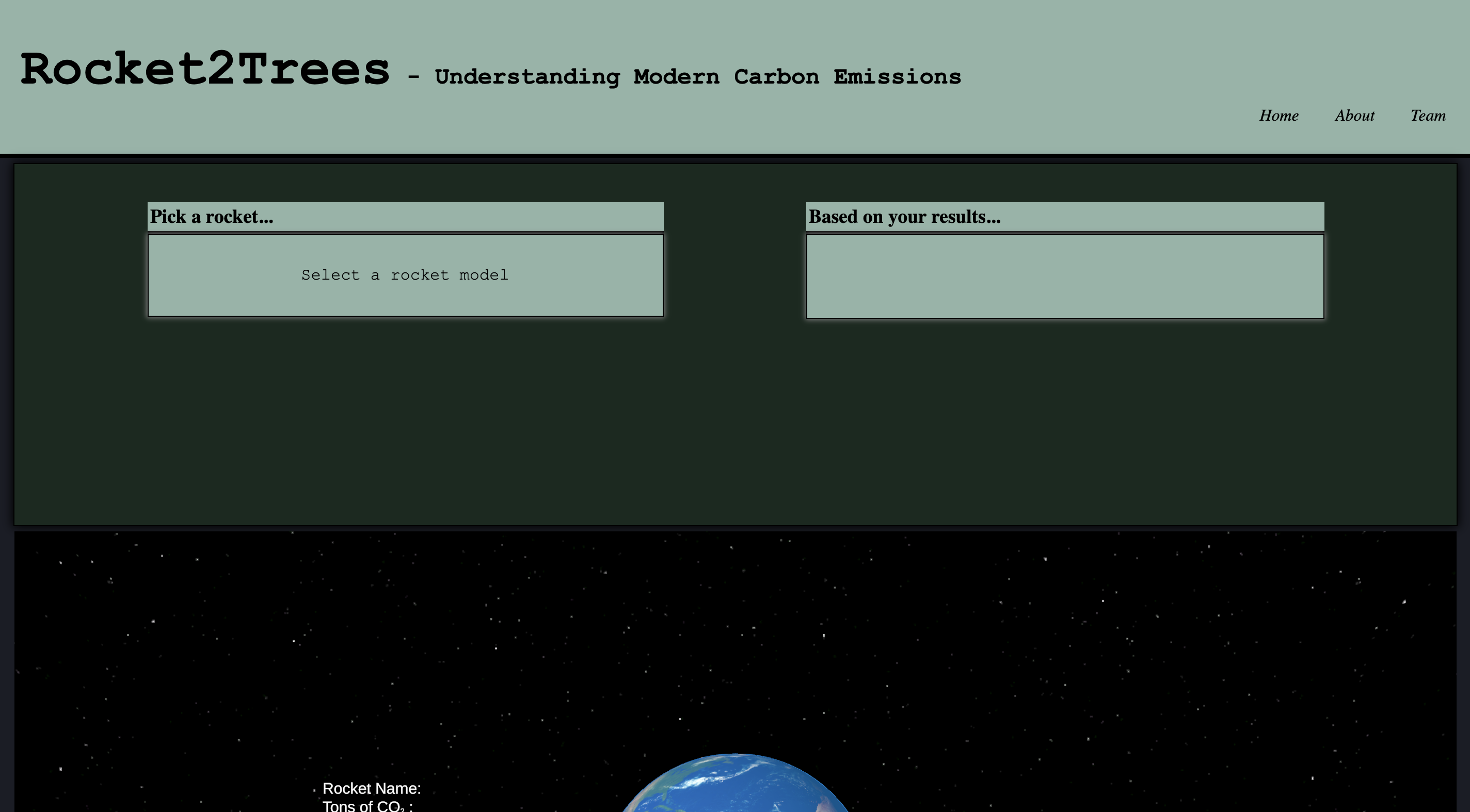Click the 'Tons of CO₂' label
The height and width of the screenshot is (812, 1470).
tap(366, 806)
